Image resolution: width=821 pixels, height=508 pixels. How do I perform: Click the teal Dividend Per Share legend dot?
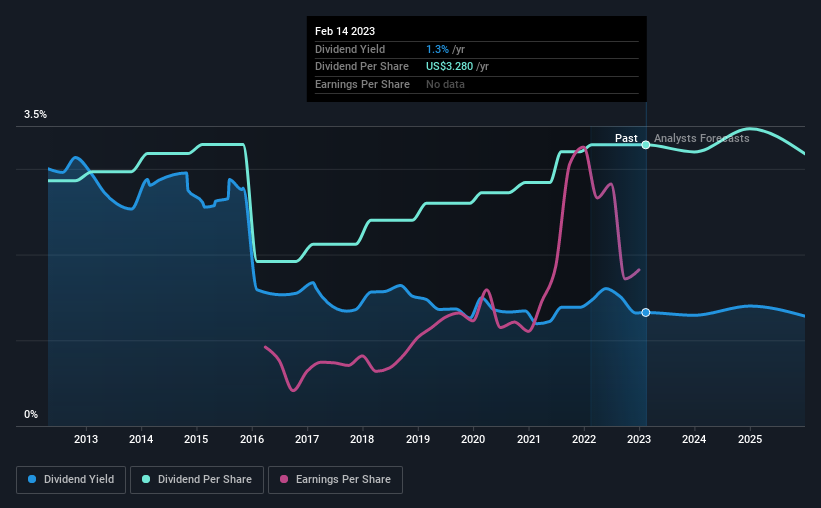[146, 479]
